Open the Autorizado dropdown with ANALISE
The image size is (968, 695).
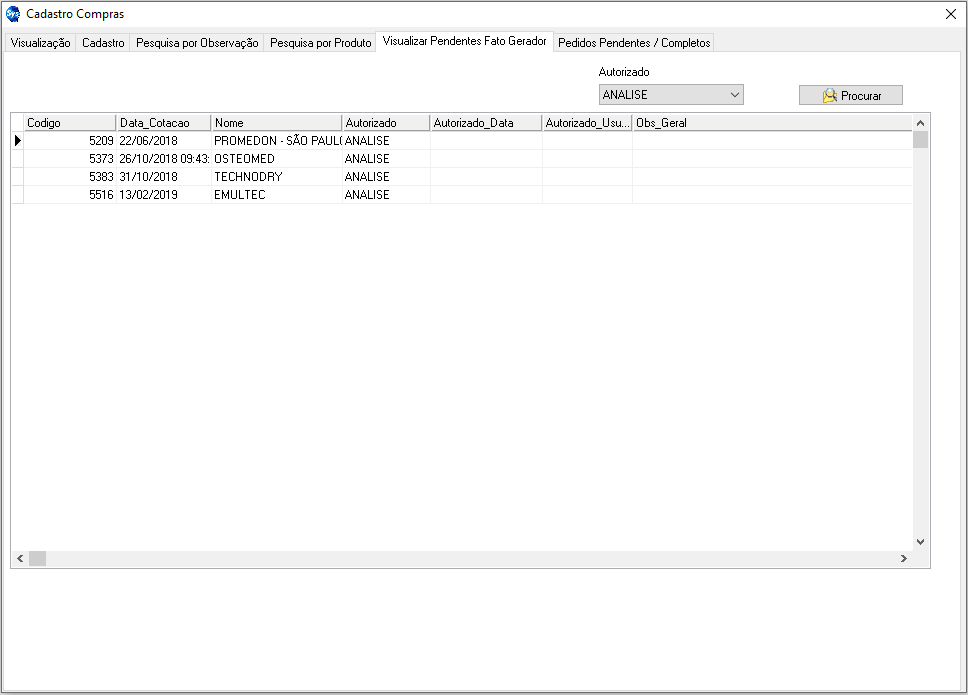point(671,95)
